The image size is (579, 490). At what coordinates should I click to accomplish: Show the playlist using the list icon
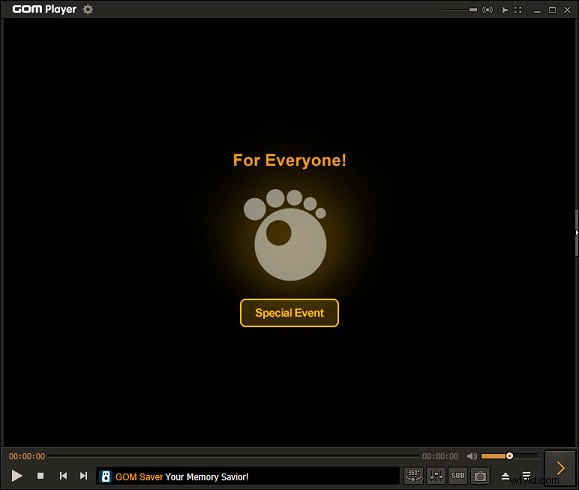[x=527, y=476]
